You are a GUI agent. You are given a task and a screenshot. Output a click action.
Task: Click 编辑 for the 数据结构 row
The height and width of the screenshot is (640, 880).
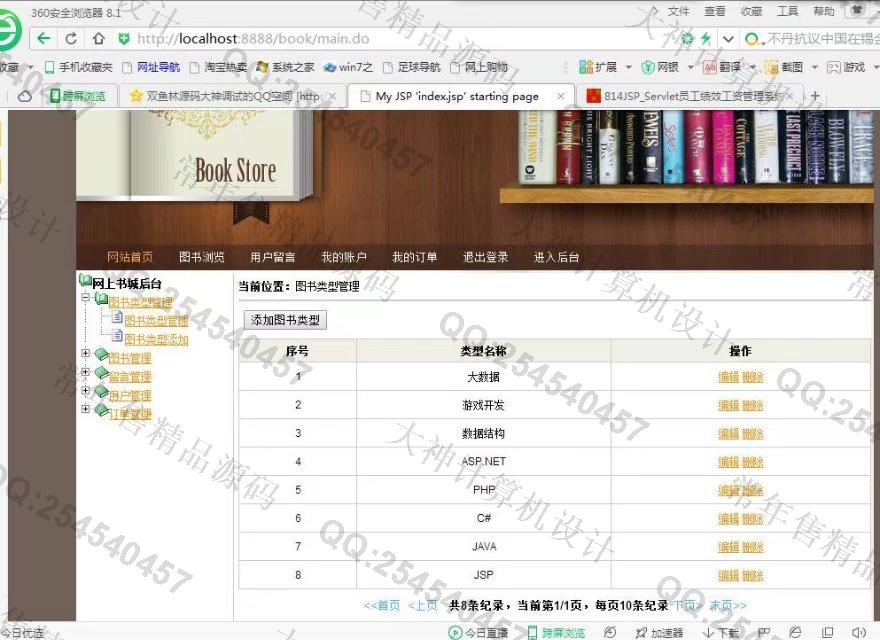(x=728, y=434)
